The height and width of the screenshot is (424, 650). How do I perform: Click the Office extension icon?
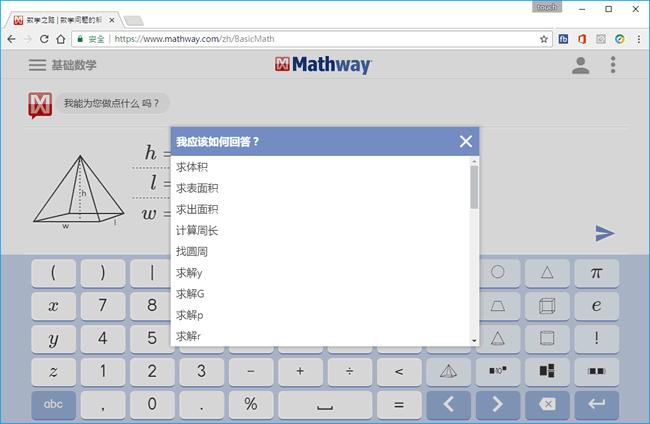(x=582, y=39)
